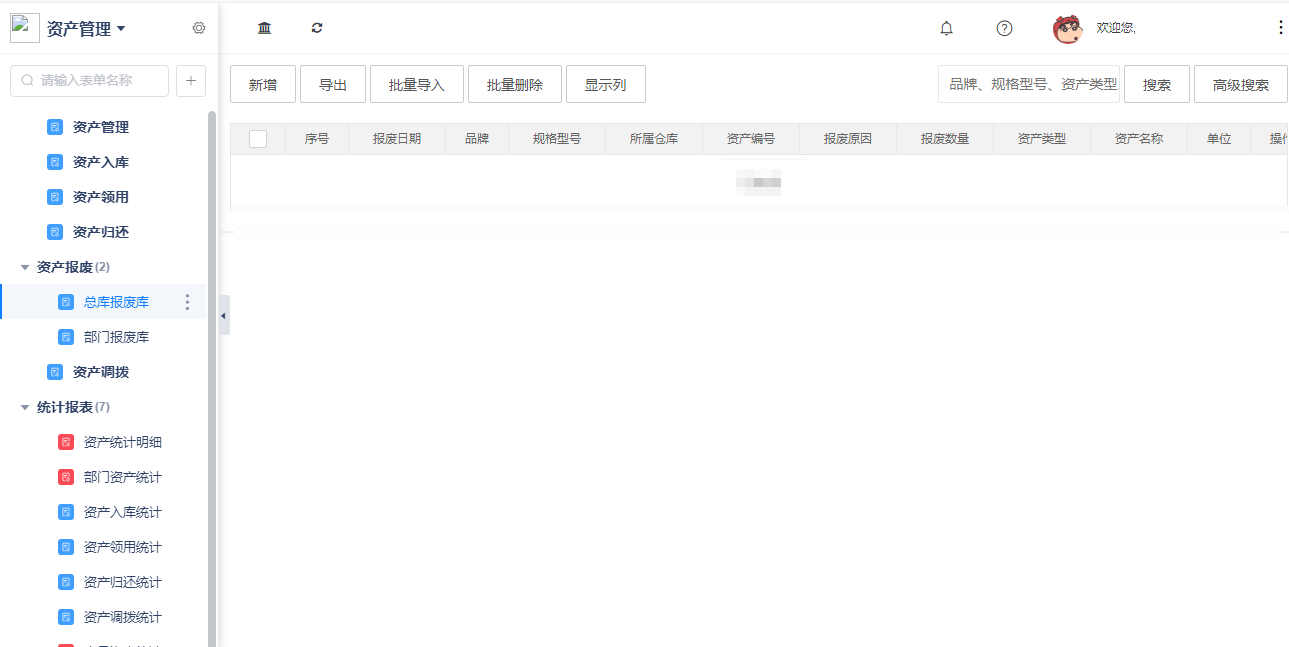Focus the 品牌、规格型号 search field

(1029, 84)
